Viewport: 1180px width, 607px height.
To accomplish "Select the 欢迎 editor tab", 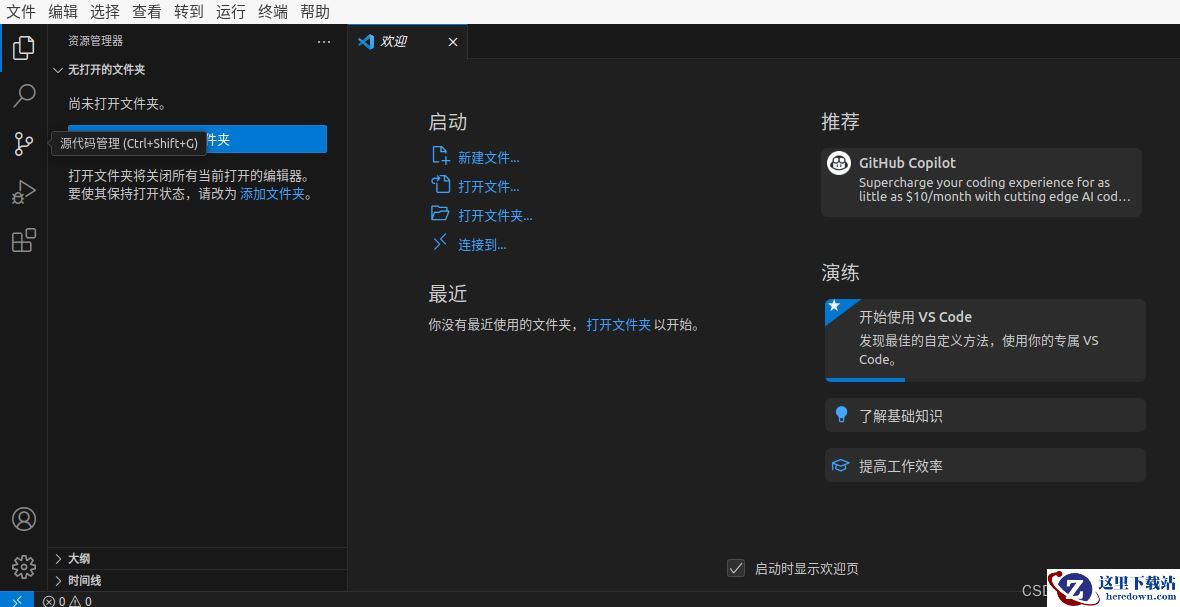I will [407, 41].
